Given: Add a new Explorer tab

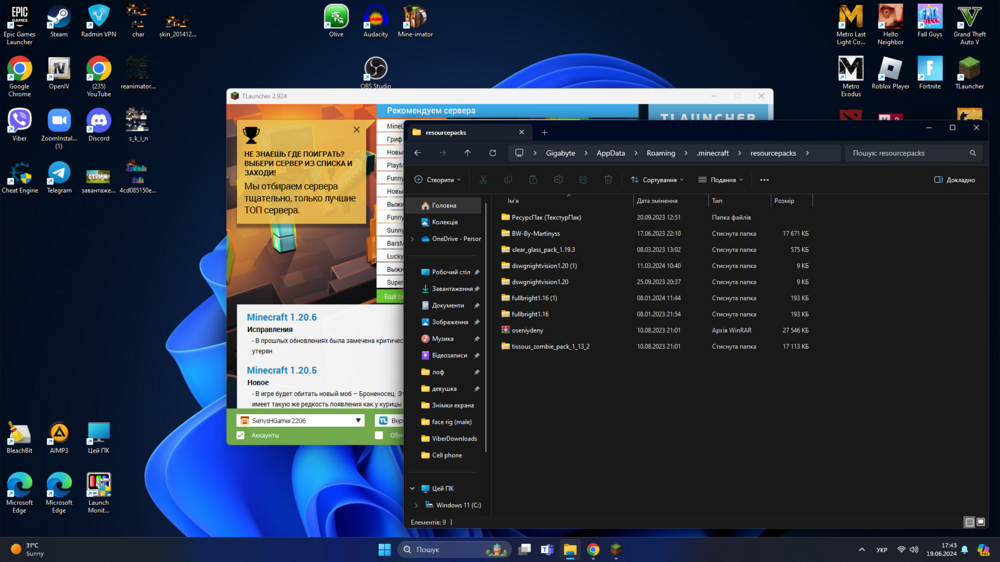Looking at the screenshot, I should [x=544, y=133].
